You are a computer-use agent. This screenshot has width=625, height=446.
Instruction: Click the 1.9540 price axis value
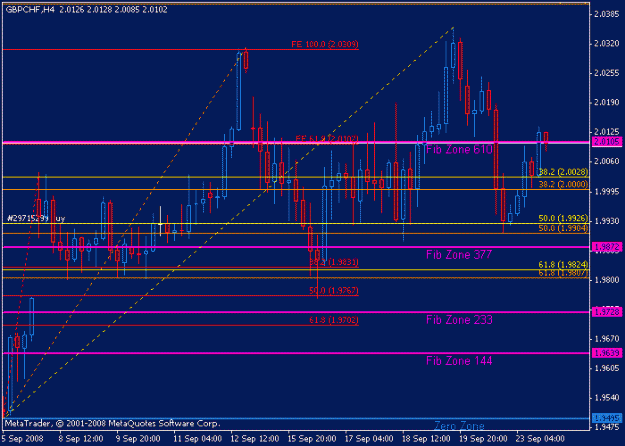tap(607, 398)
